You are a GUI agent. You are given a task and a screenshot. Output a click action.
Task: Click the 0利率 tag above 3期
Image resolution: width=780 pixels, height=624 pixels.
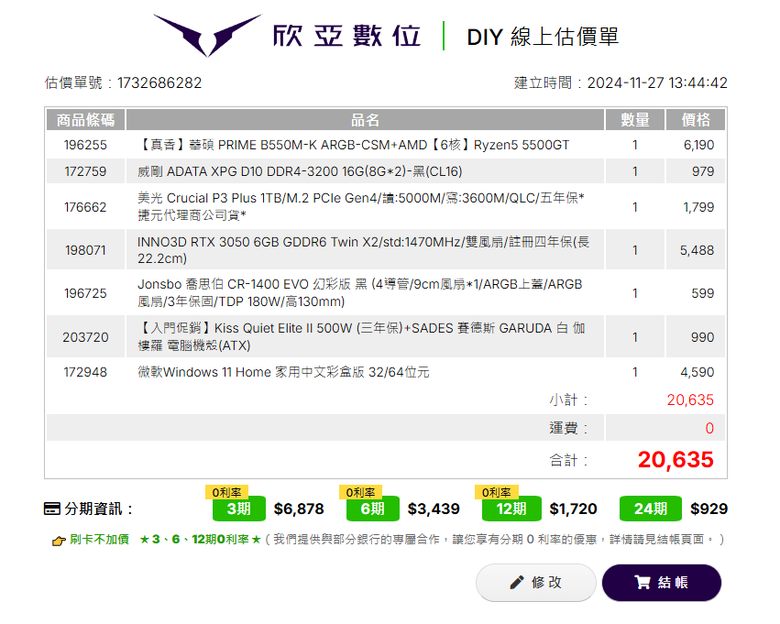[x=226, y=492]
